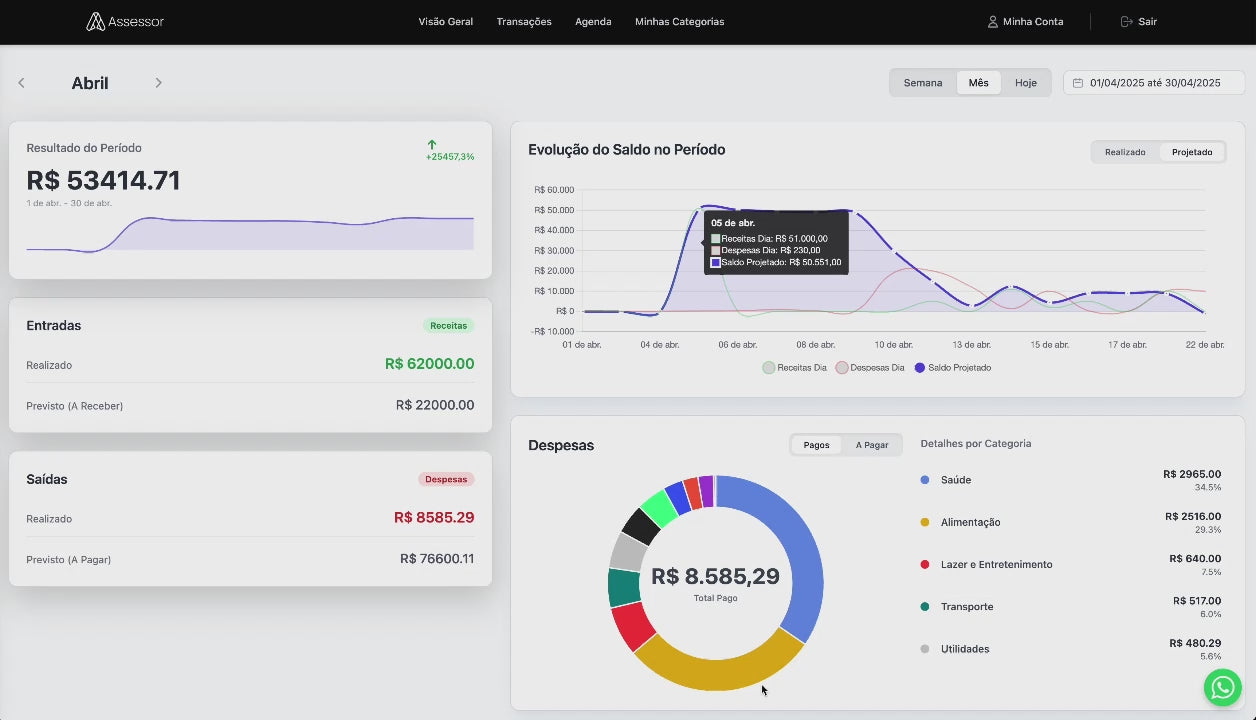Go to next month with right arrow

point(158,83)
